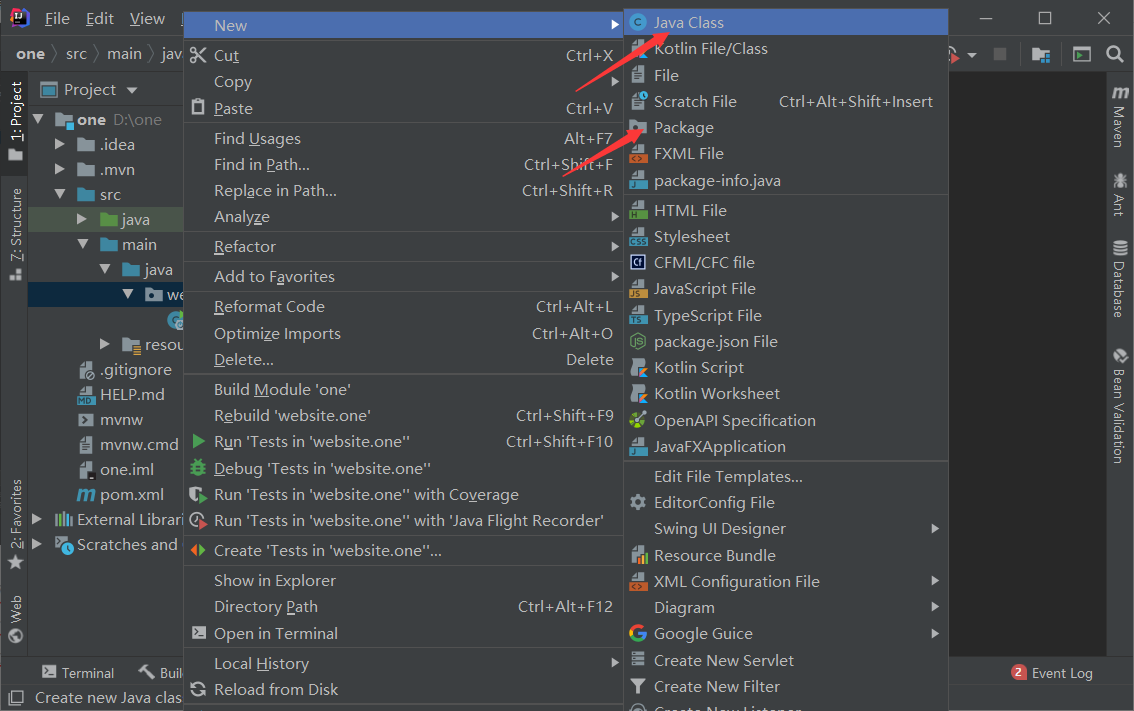This screenshot has height=711, width=1134.
Task: Open the Favorites tool window tab
Action: pyautogui.click(x=15, y=524)
